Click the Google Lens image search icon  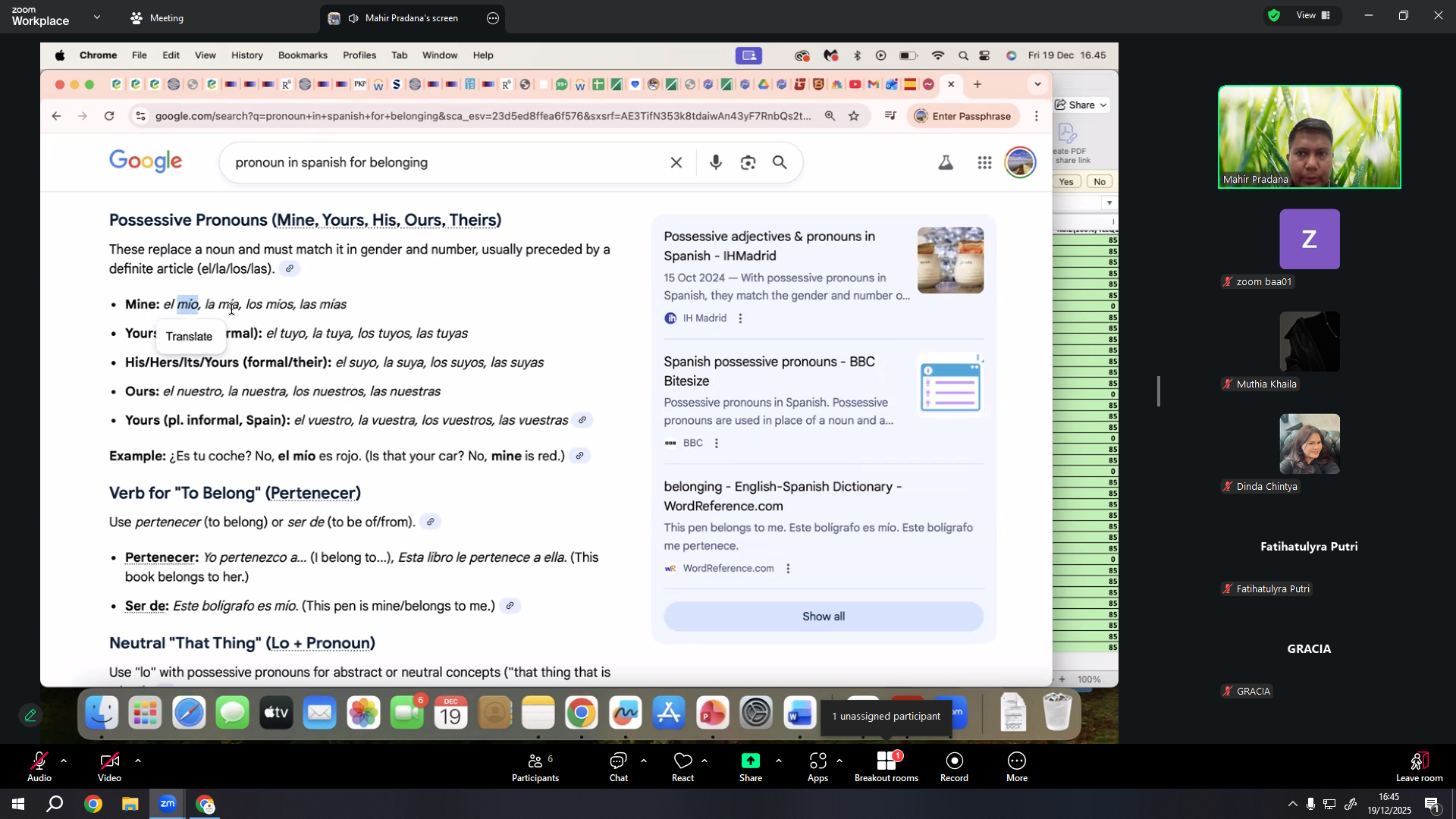click(x=748, y=162)
